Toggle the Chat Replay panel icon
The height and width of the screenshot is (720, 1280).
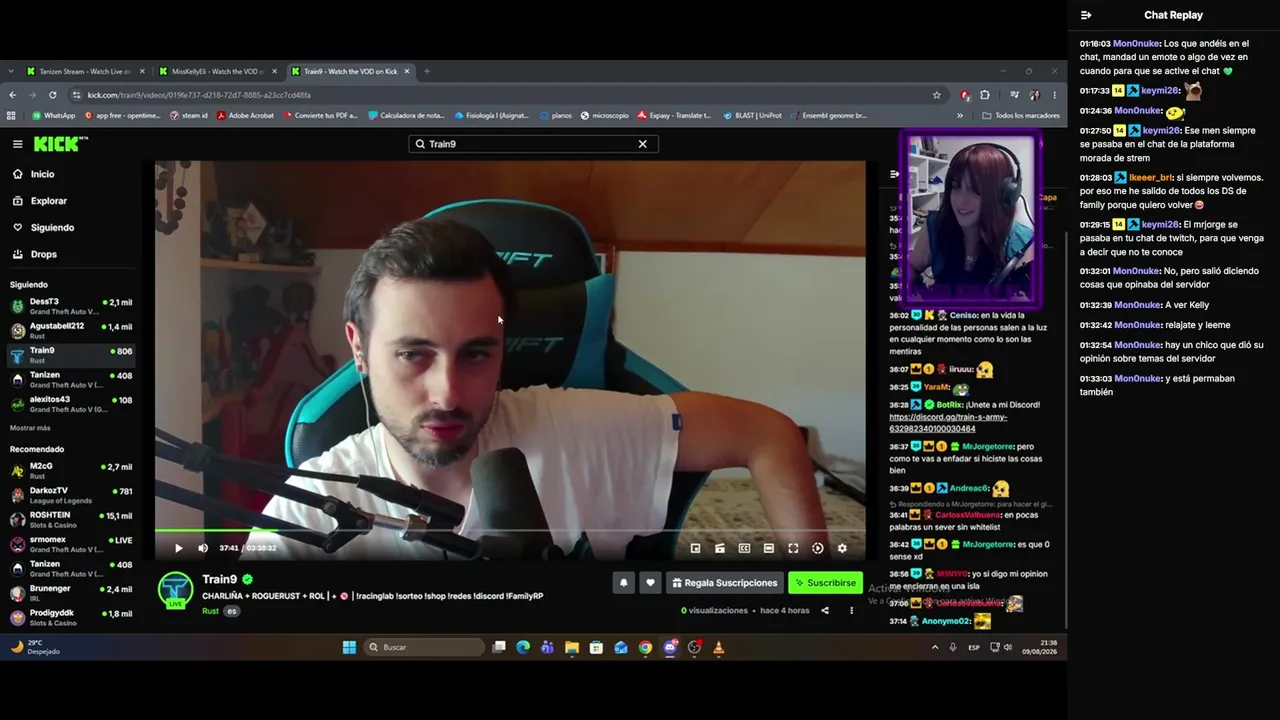[1086, 15]
